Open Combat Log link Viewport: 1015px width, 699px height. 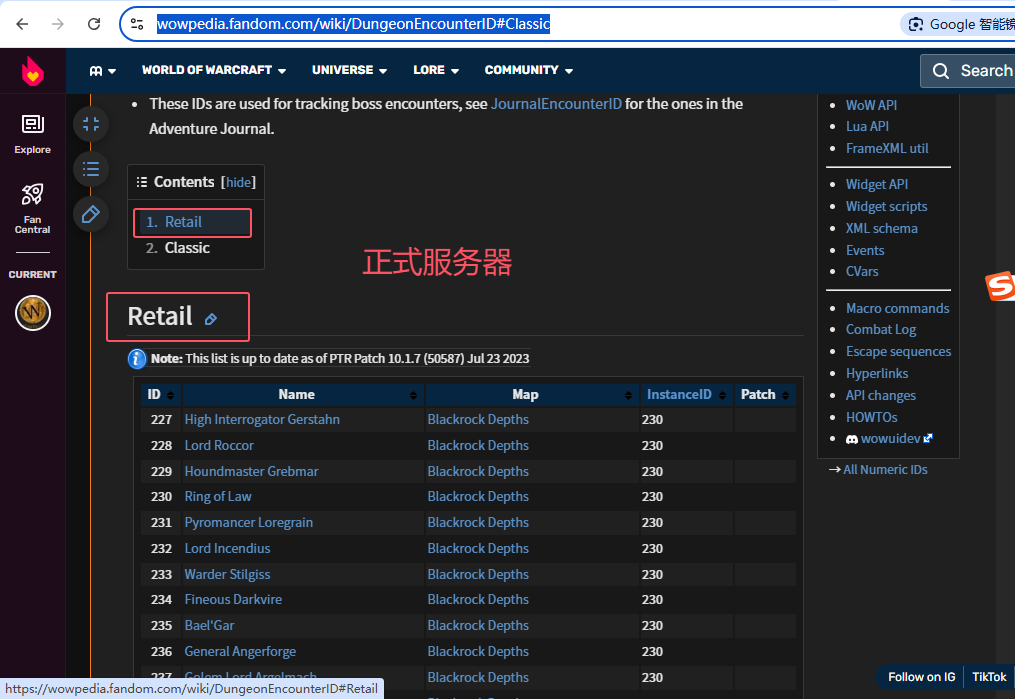[x=881, y=329]
